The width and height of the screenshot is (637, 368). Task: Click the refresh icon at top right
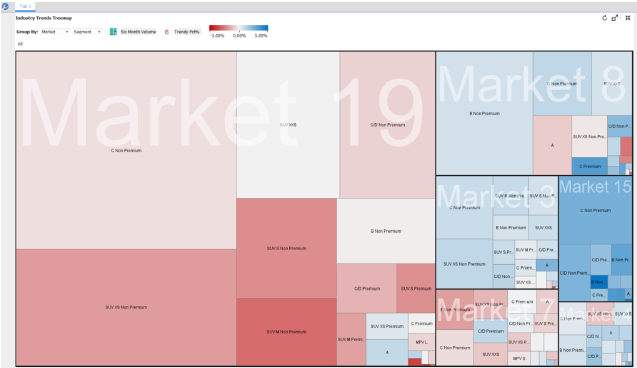[x=604, y=18]
